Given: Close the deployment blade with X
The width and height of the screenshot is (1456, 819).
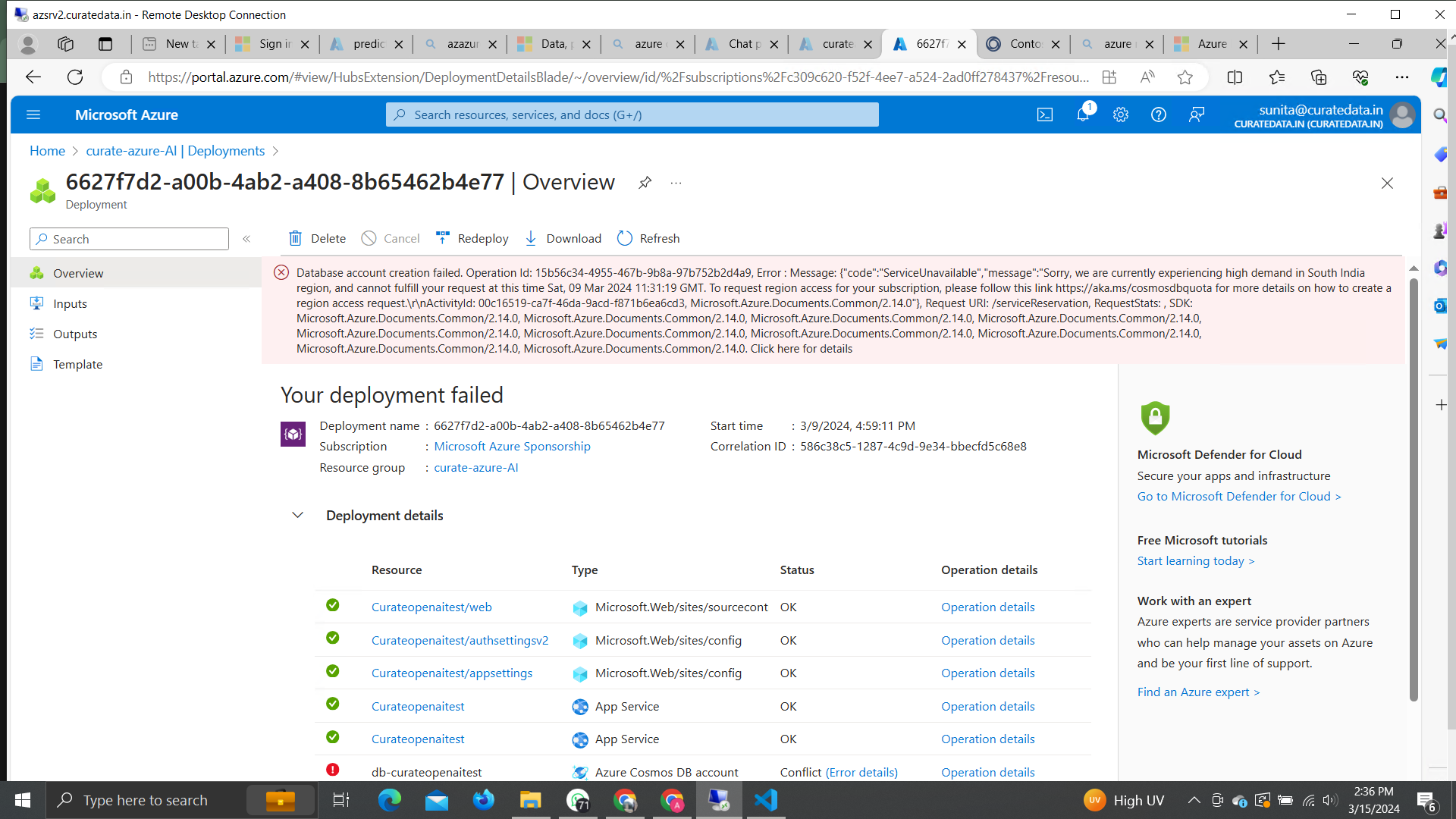Looking at the screenshot, I should point(1387,183).
